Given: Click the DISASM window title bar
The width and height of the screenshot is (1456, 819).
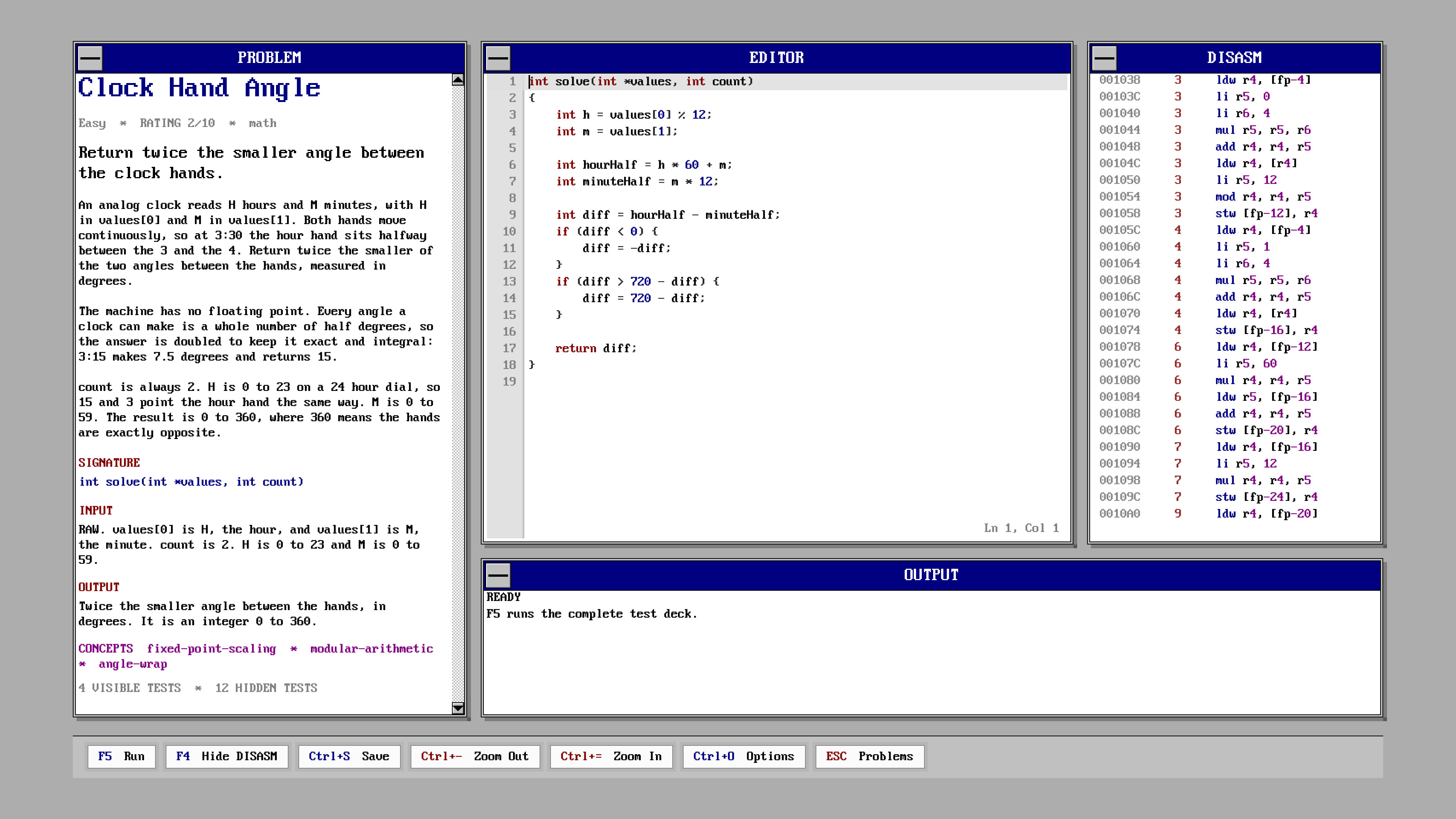Looking at the screenshot, I should (1235, 58).
